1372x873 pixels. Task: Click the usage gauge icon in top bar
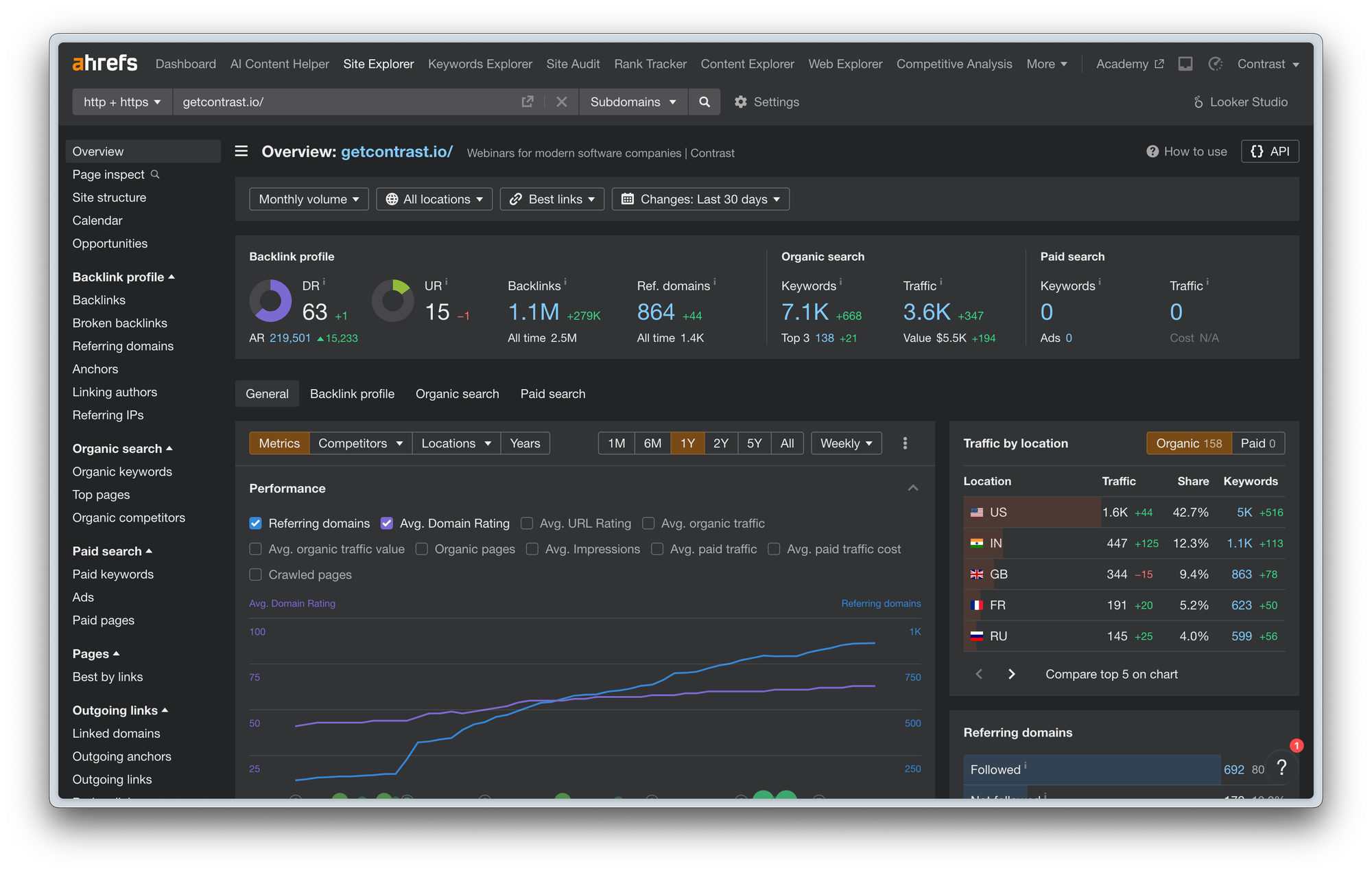(x=1216, y=64)
